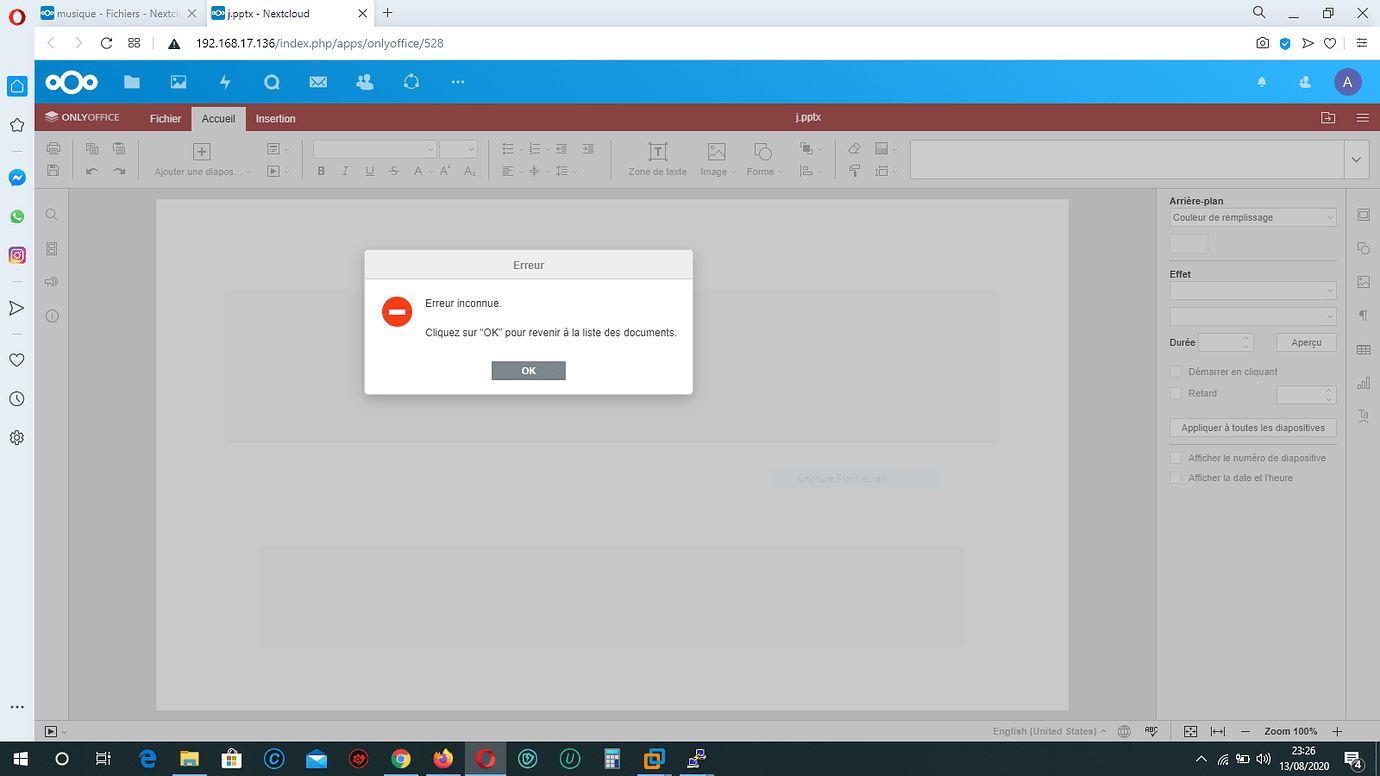Screen dimensions: 1380x776
Task: Open the Text Art settings panel
Action: click(1363, 415)
